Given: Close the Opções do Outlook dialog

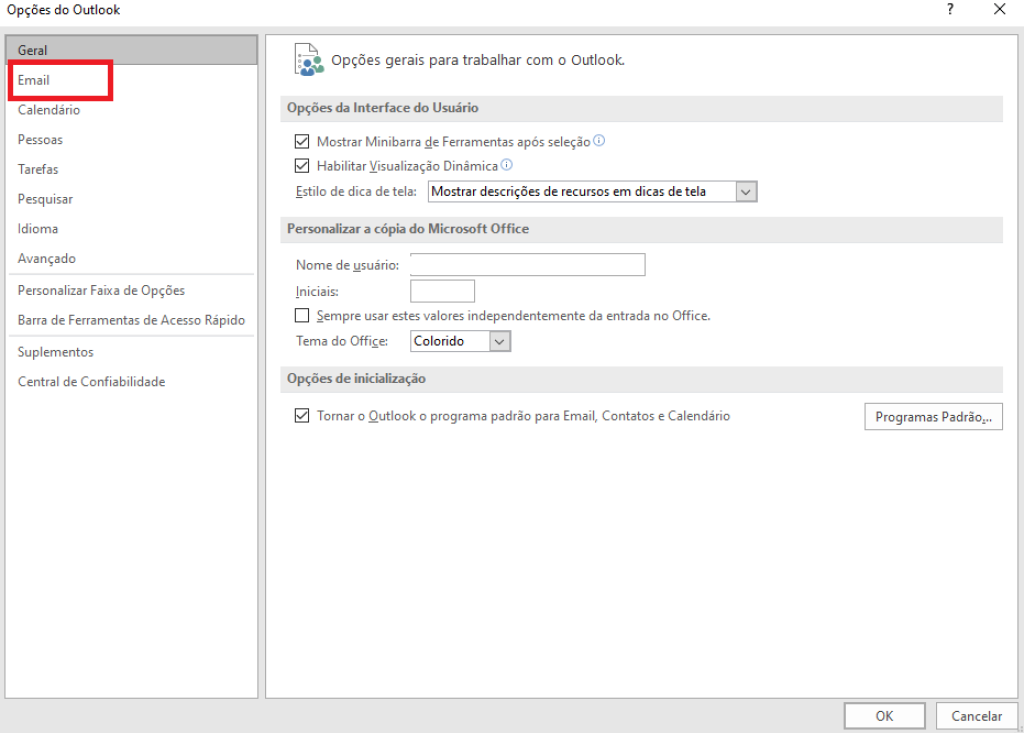Looking at the screenshot, I should 999,9.
